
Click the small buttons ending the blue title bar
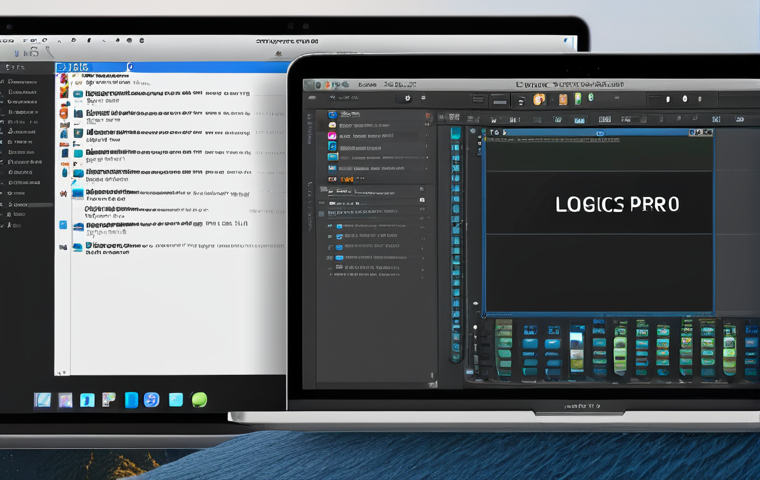click(701, 132)
